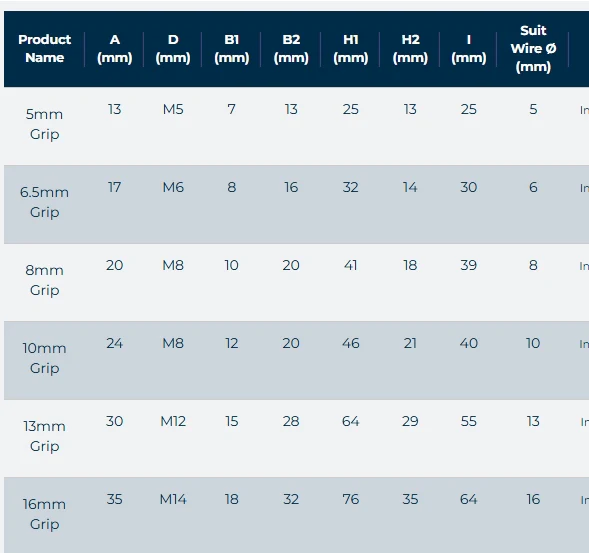Click the D (mm) column header
589x553 pixels.
[173, 49]
